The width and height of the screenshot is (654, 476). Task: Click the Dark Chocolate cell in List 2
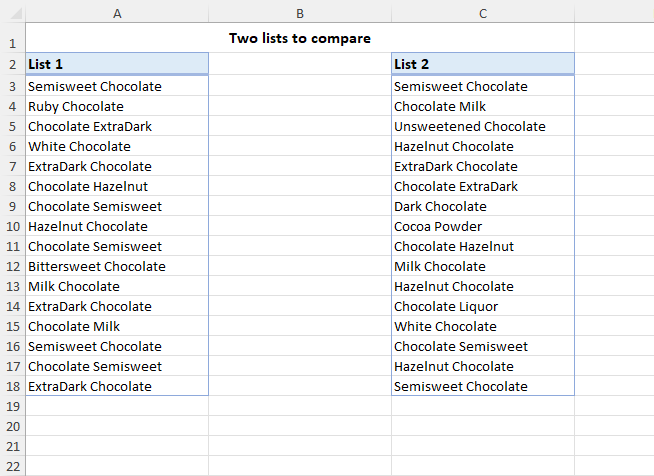(483, 207)
